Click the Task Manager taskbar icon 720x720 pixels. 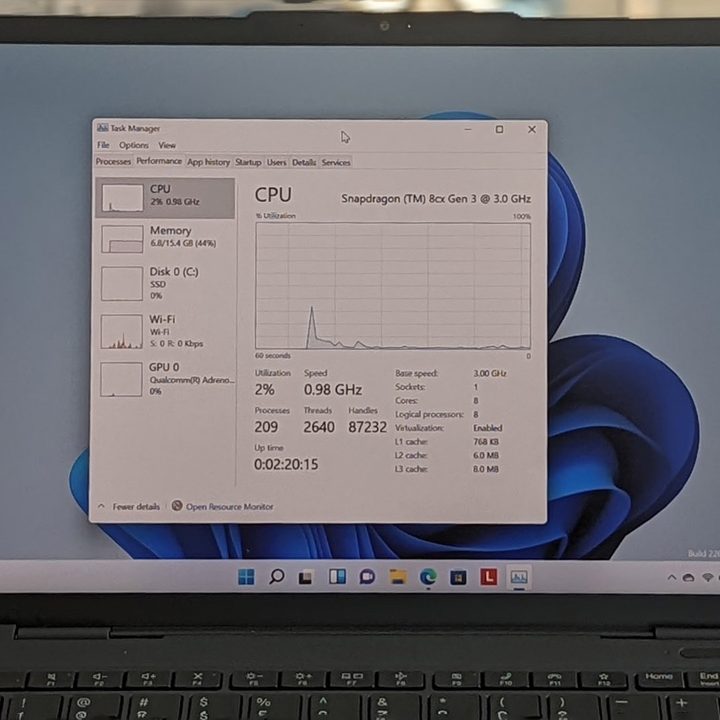tap(519, 577)
